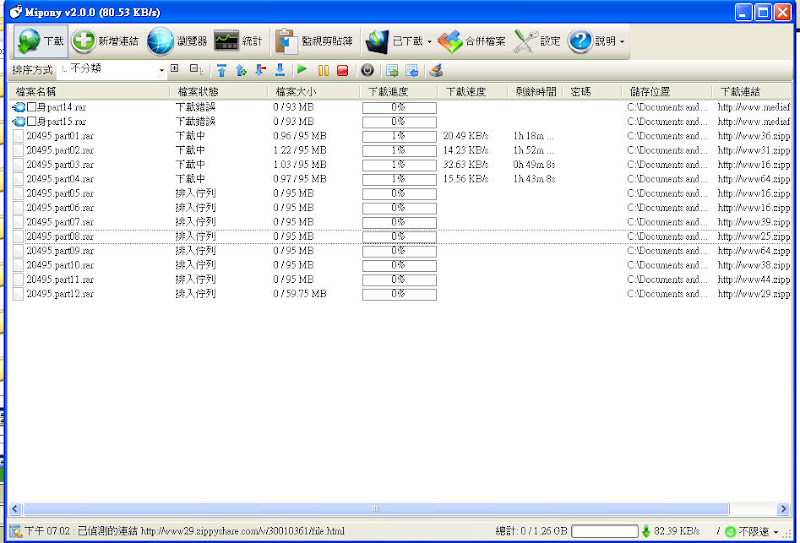Open the 統計 statistics panel

click(238, 41)
